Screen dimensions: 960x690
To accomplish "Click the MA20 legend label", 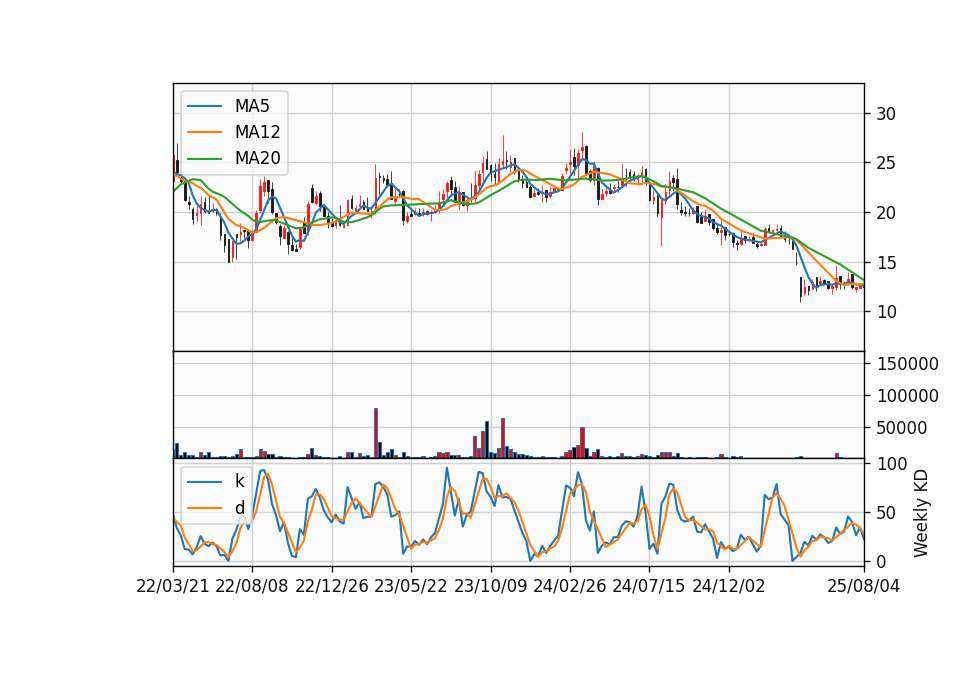I will 257,159.
